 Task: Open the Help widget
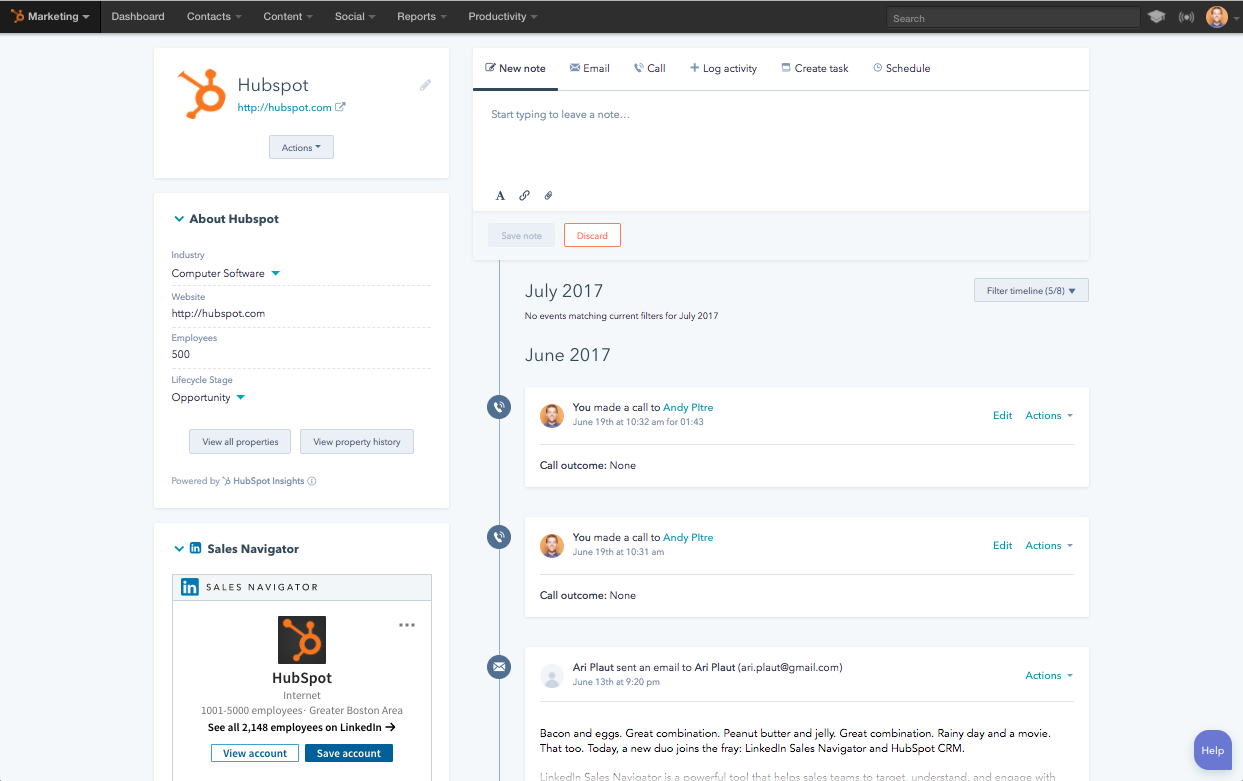click(x=1212, y=750)
